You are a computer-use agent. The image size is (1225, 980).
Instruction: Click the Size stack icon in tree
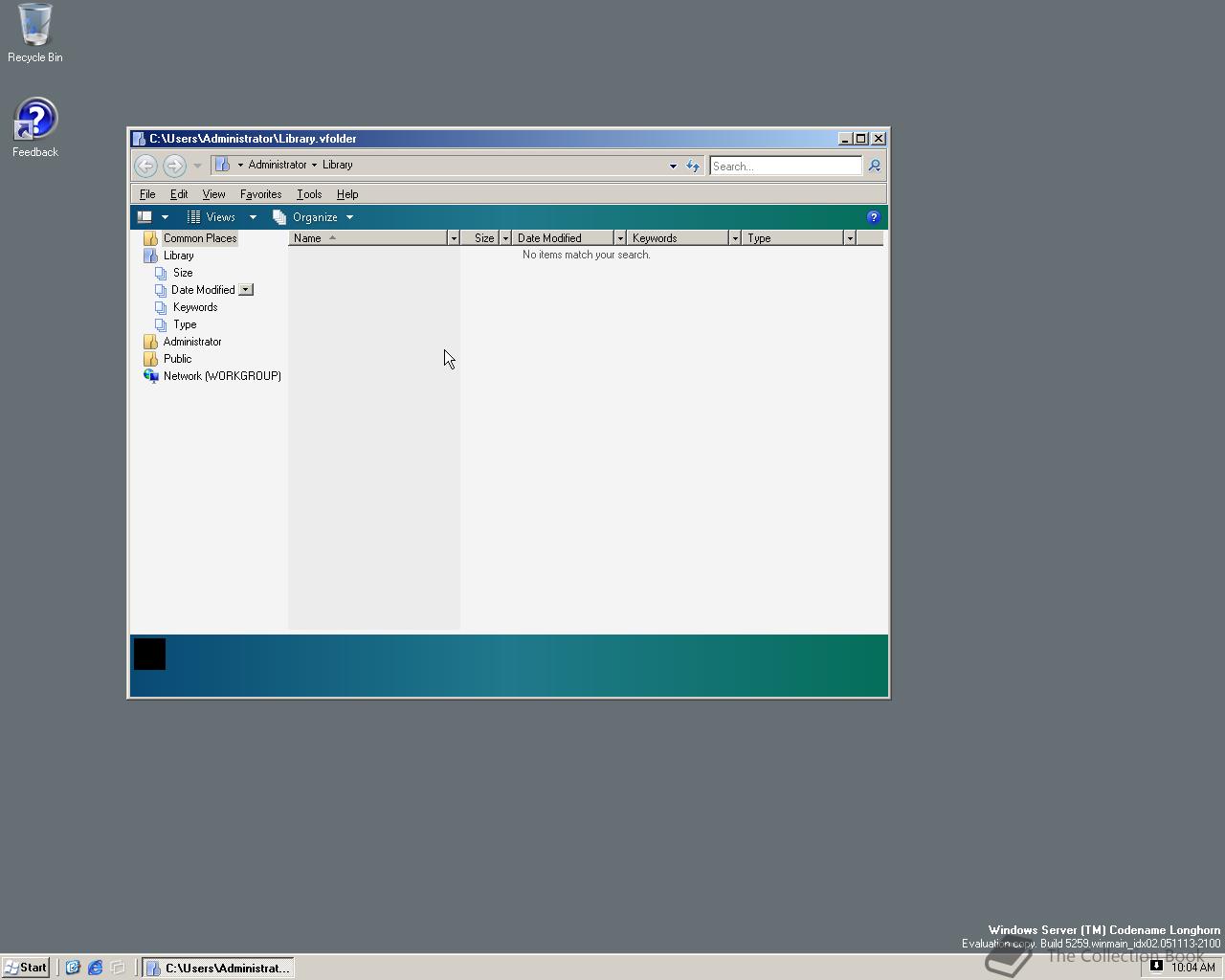pyautogui.click(x=161, y=273)
